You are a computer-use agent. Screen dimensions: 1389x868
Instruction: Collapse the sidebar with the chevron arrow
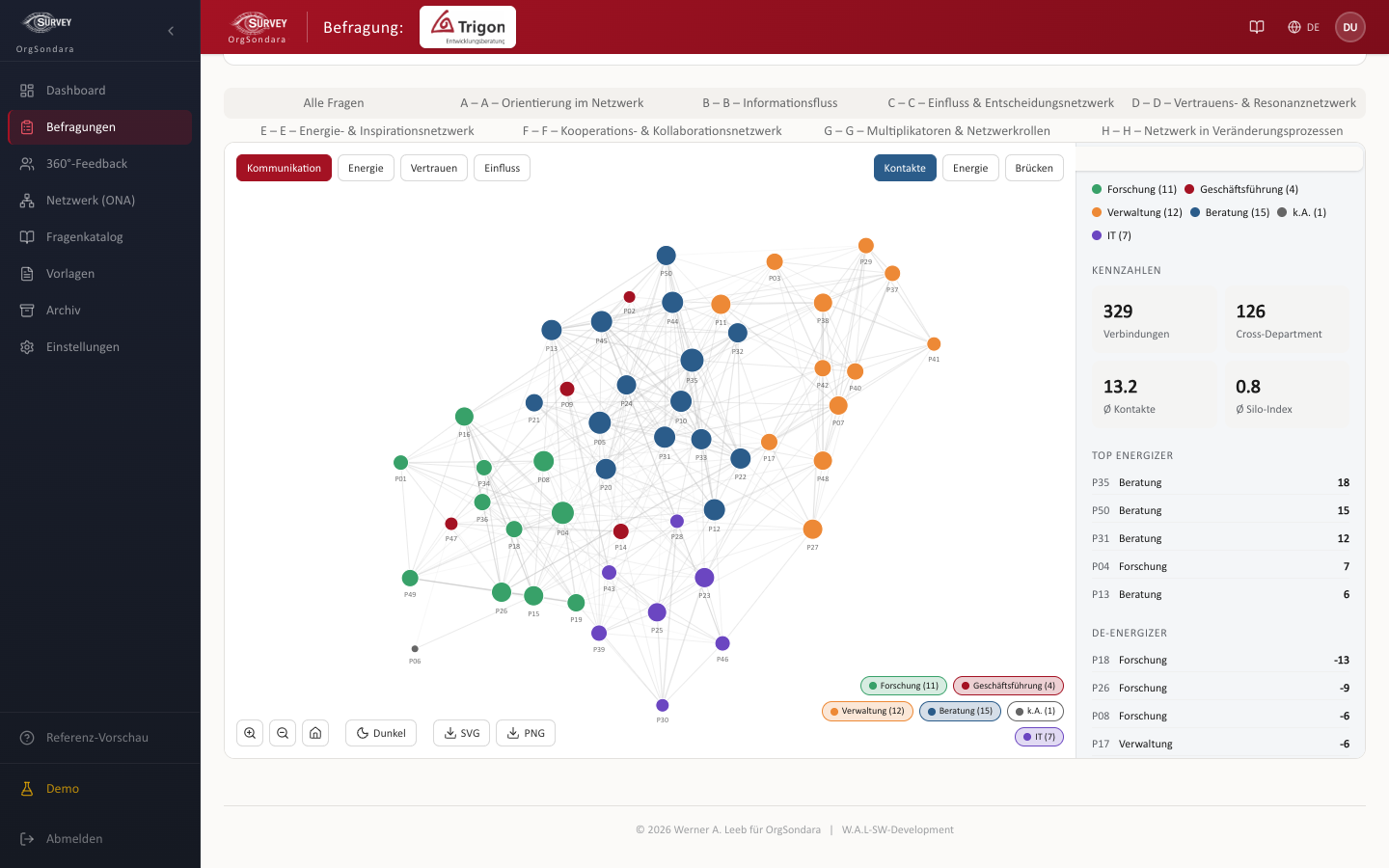(171, 31)
